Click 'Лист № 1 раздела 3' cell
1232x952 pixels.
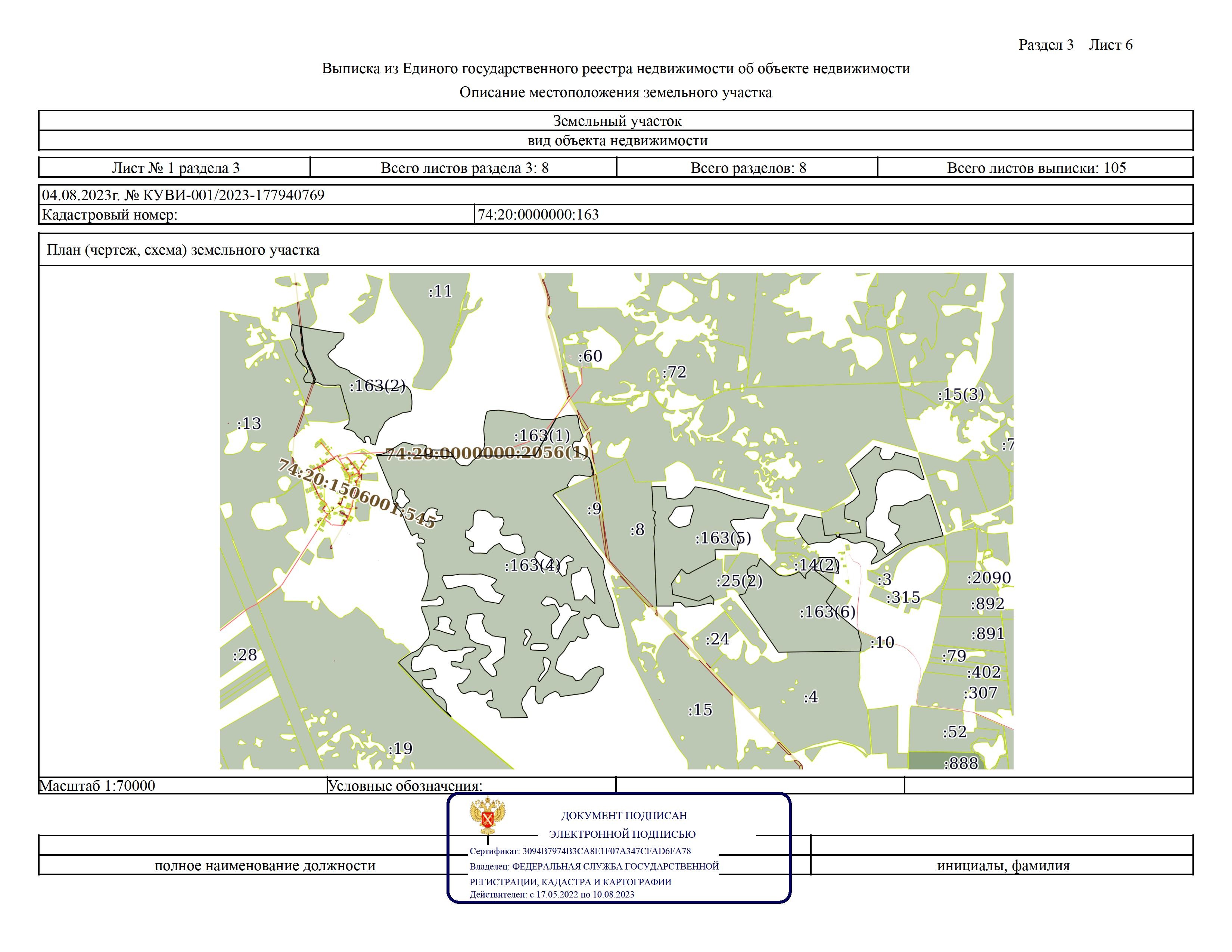pyautogui.click(x=175, y=168)
